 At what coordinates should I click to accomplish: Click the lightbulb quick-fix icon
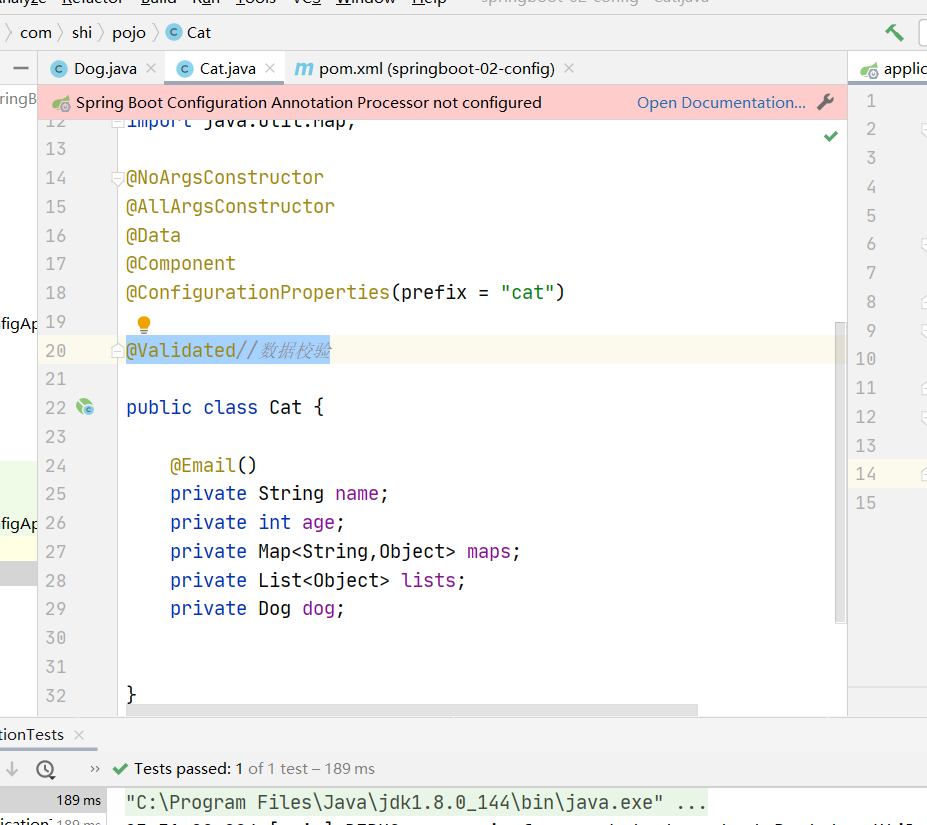pyautogui.click(x=144, y=324)
